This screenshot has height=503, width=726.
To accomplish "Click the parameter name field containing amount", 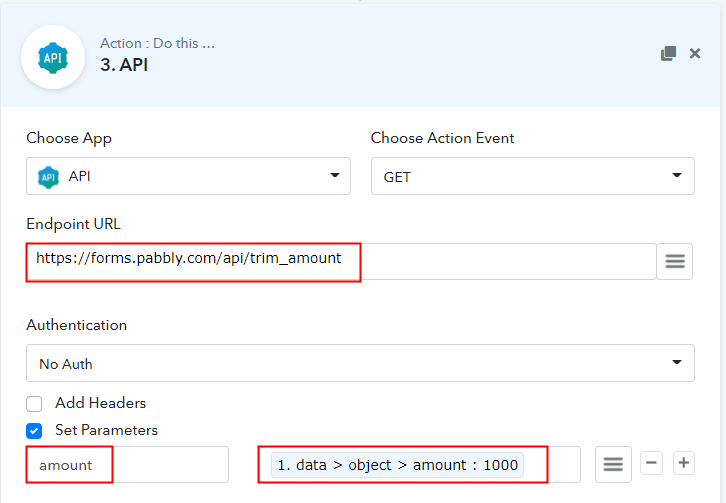I will tap(127, 465).
